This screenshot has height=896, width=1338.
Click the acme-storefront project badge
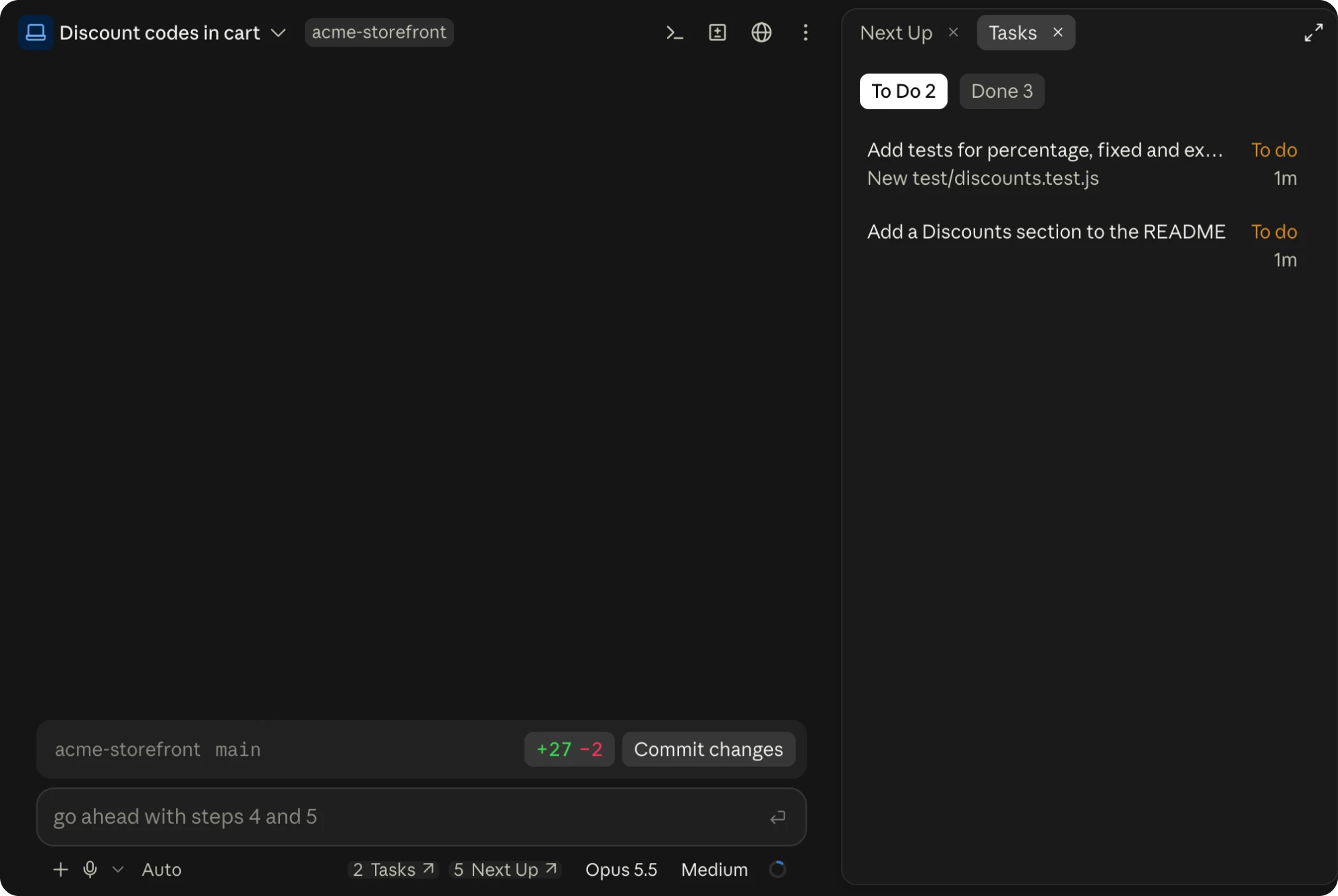[379, 32]
